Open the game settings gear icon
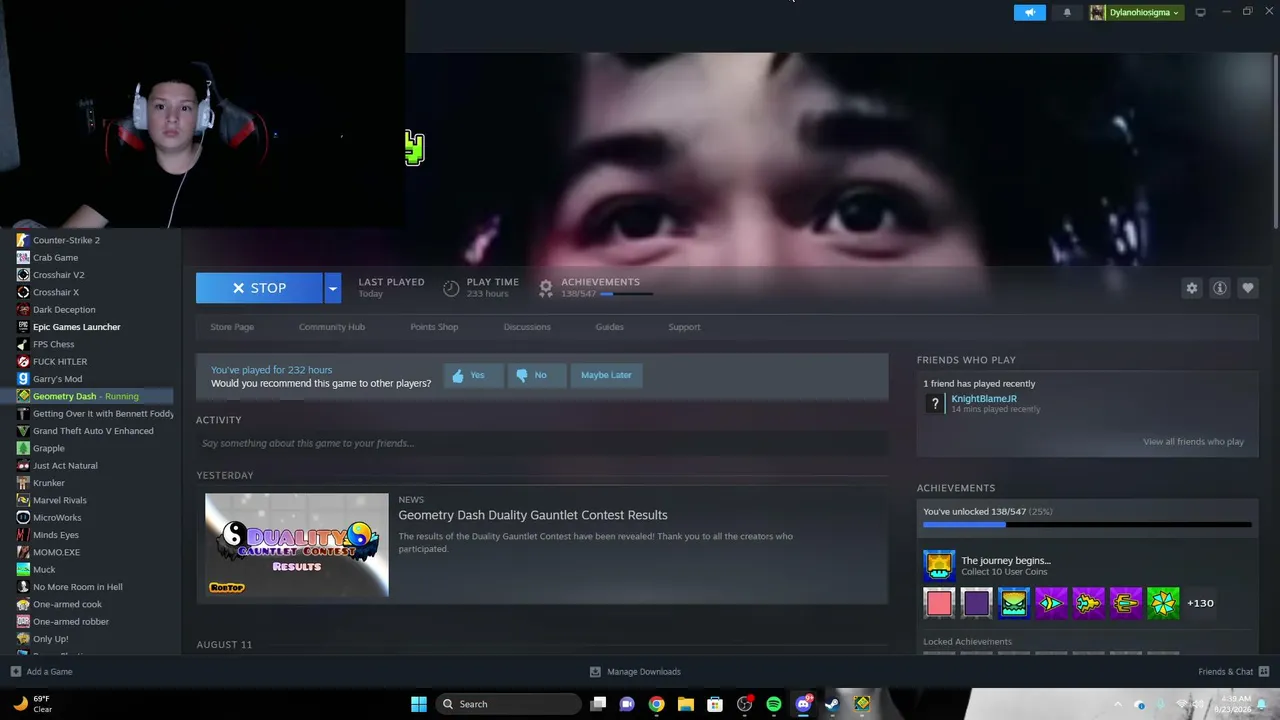 click(x=1191, y=288)
